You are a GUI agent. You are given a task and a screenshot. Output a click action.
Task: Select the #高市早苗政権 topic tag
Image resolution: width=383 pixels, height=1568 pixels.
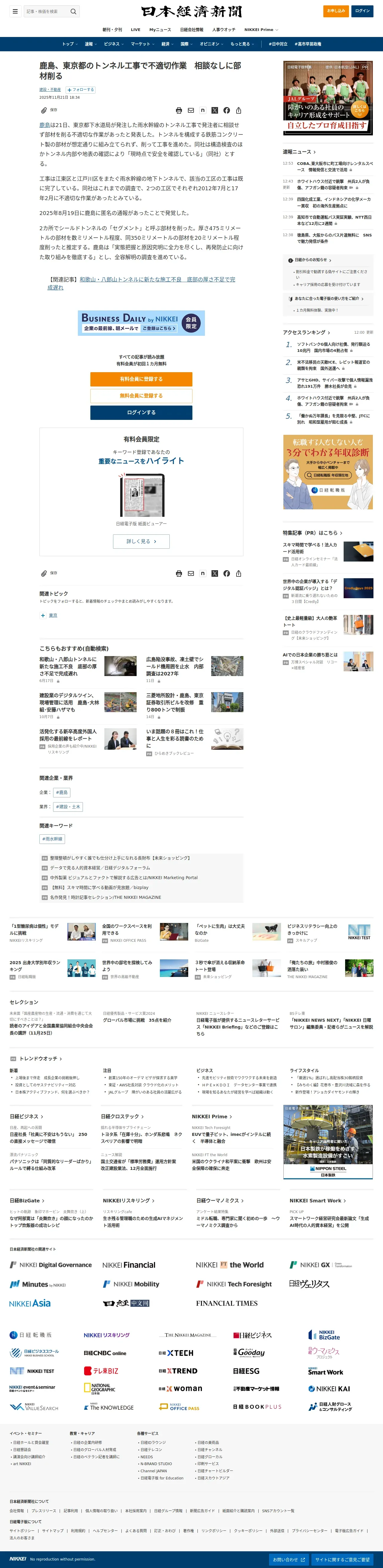pos(308,44)
